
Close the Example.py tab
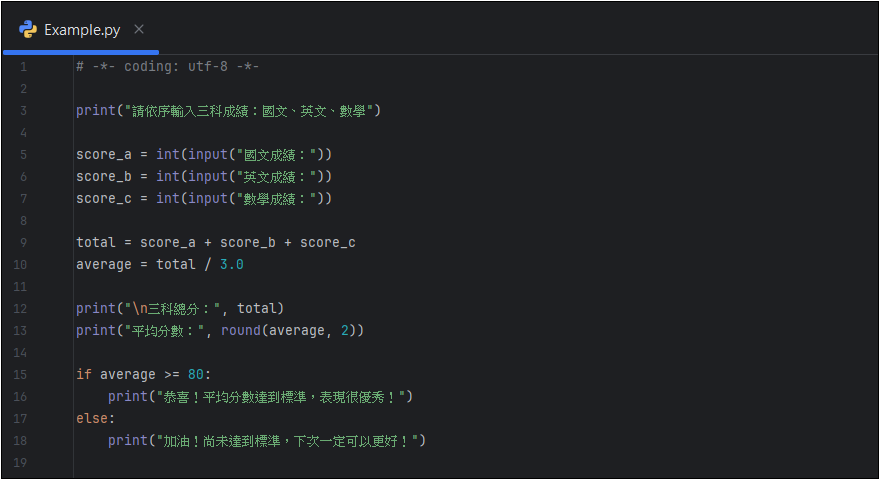point(139,29)
